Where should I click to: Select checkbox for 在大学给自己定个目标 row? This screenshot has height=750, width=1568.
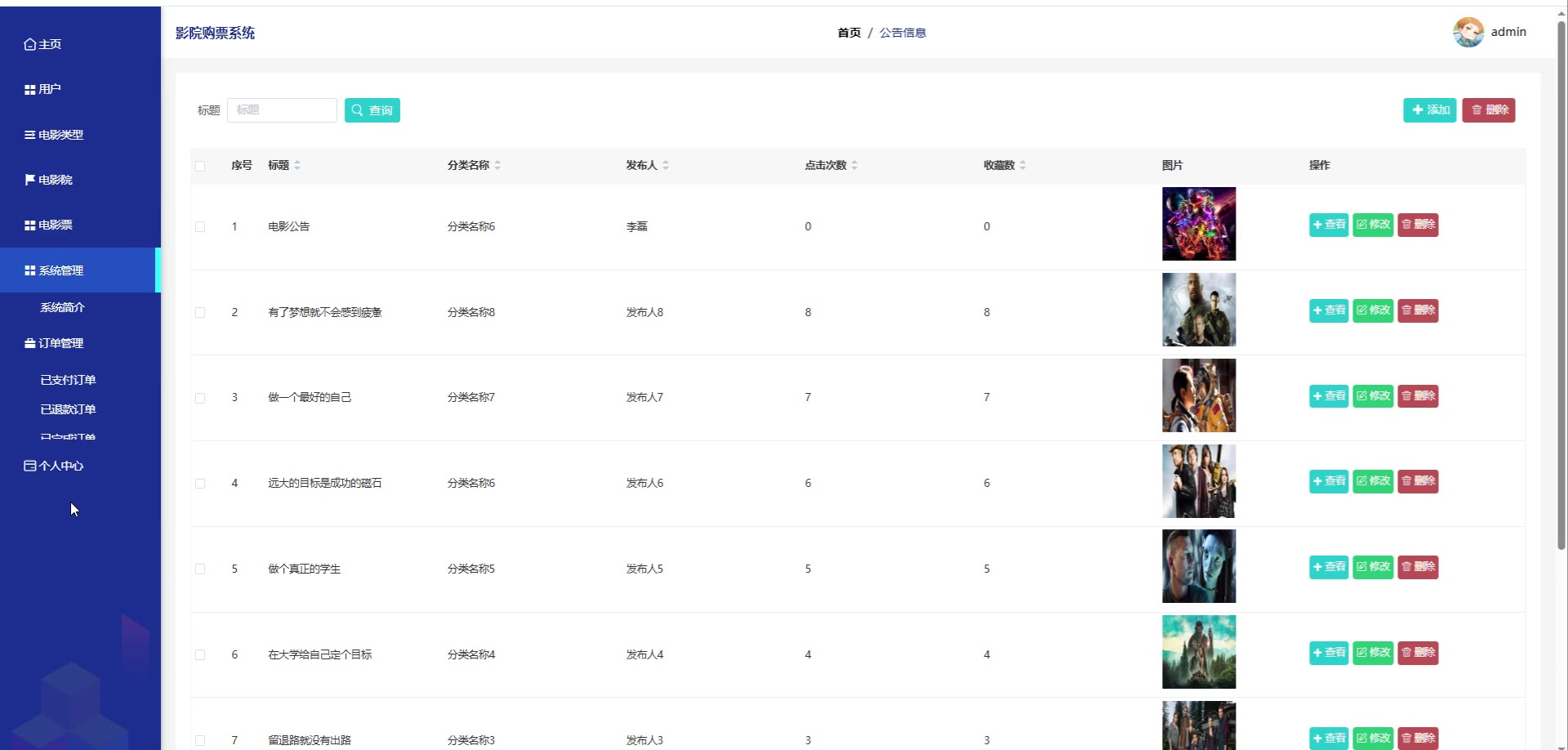200,655
